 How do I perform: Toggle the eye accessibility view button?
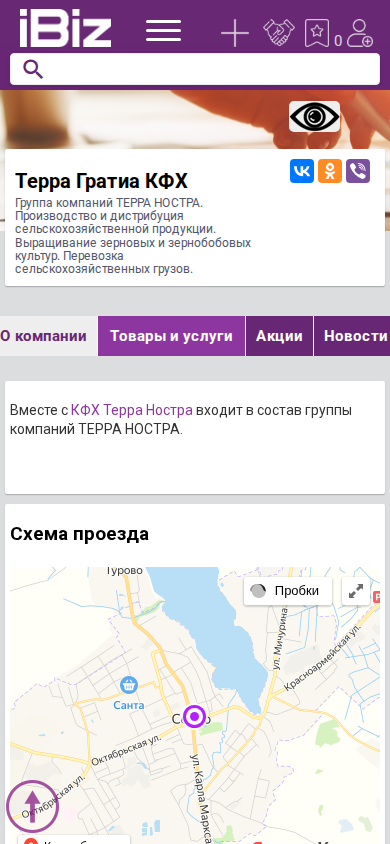coord(315,116)
